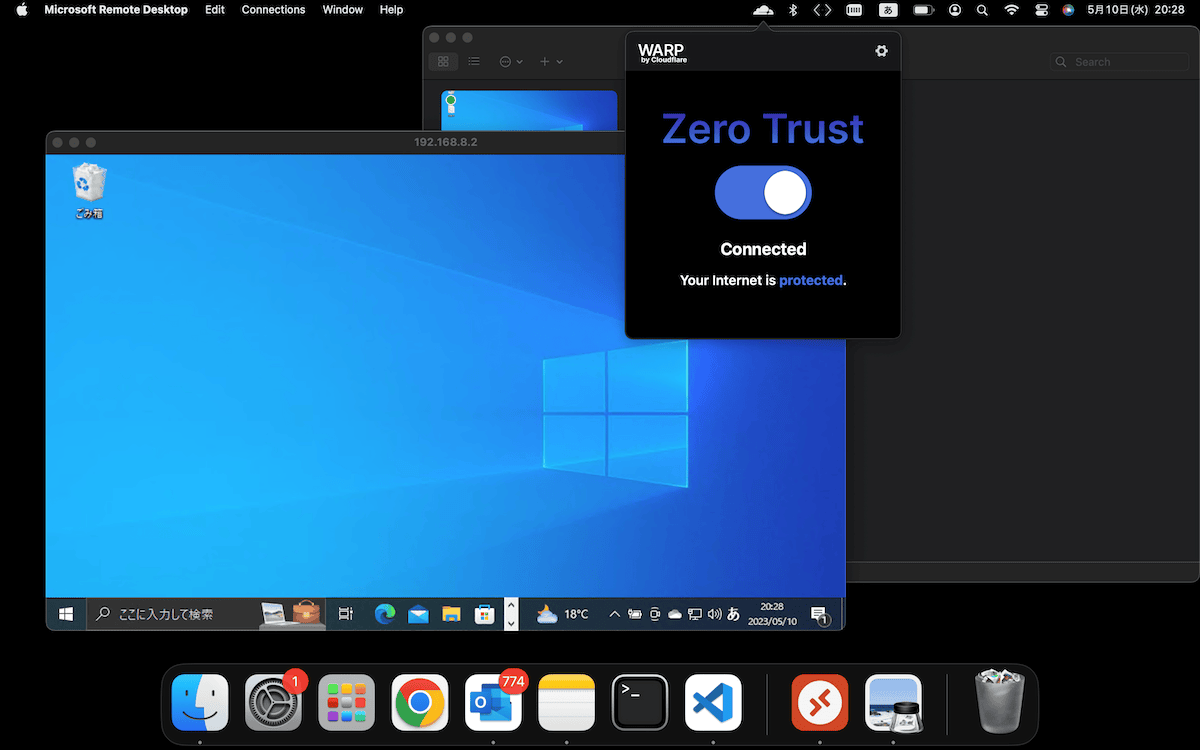1200x750 pixels.
Task: Show hidden Windows system tray icons
Action: point(614,614)
